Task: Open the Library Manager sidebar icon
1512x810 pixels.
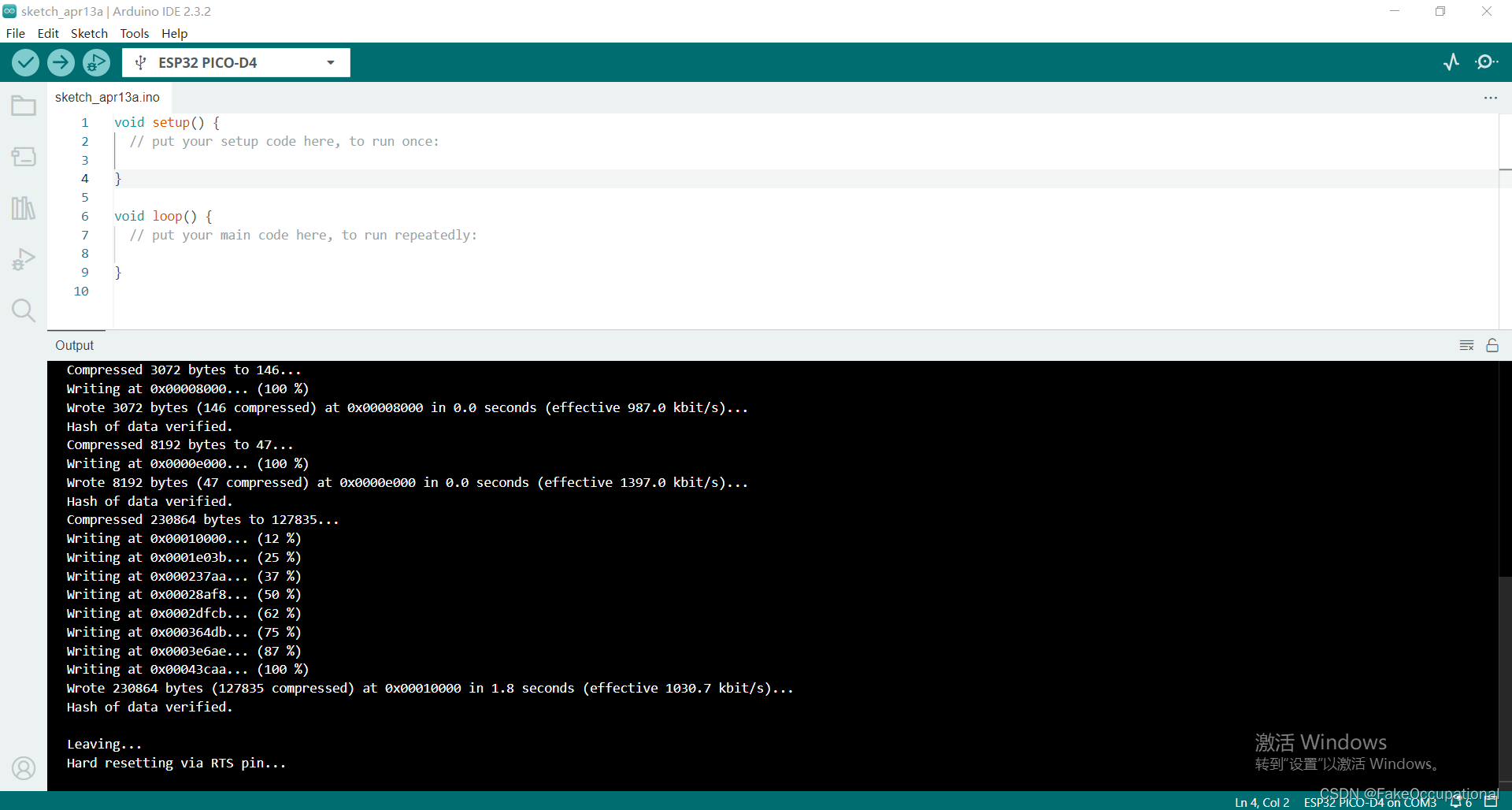Action: click(24, 208)
